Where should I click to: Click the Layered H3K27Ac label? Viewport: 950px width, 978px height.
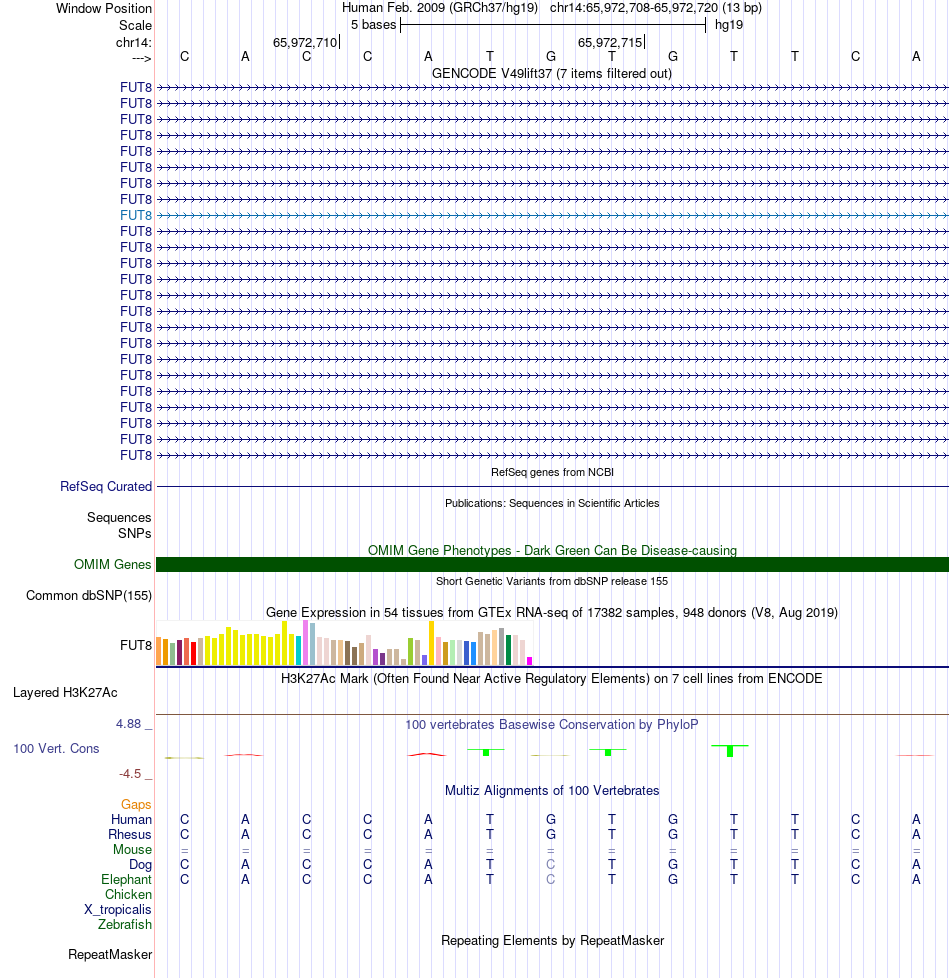(65, 692)
